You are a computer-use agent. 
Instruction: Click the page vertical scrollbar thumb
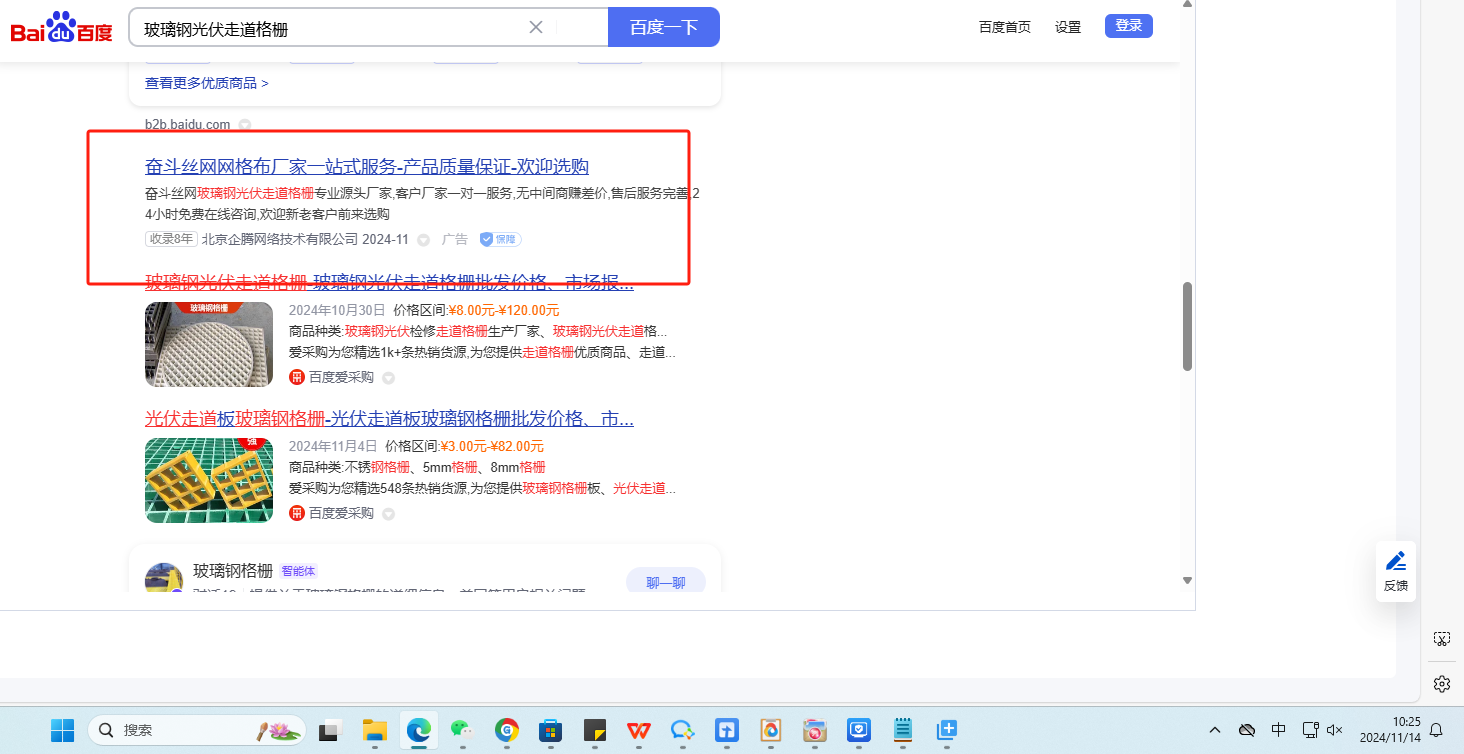[1187, 326]
